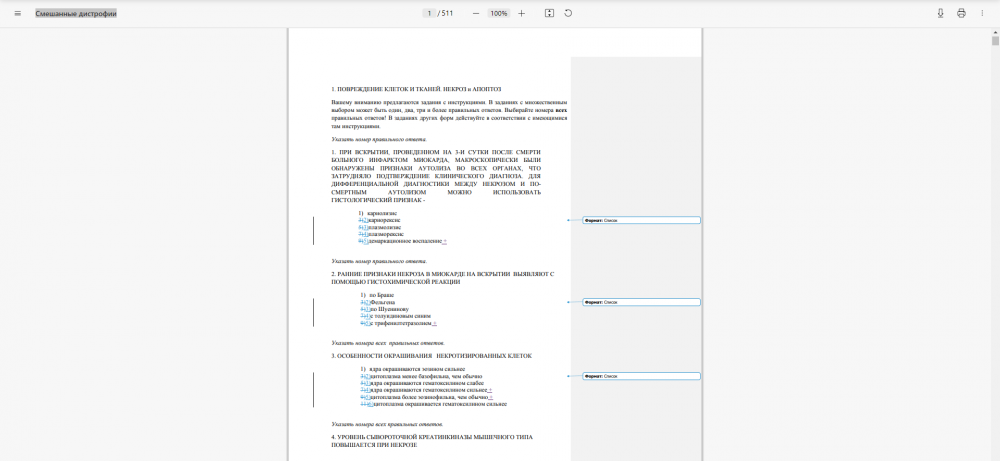Select Формат: Список comment beside question 3
The width and height of the screenshot is (1000, 461).
point(640,376)
